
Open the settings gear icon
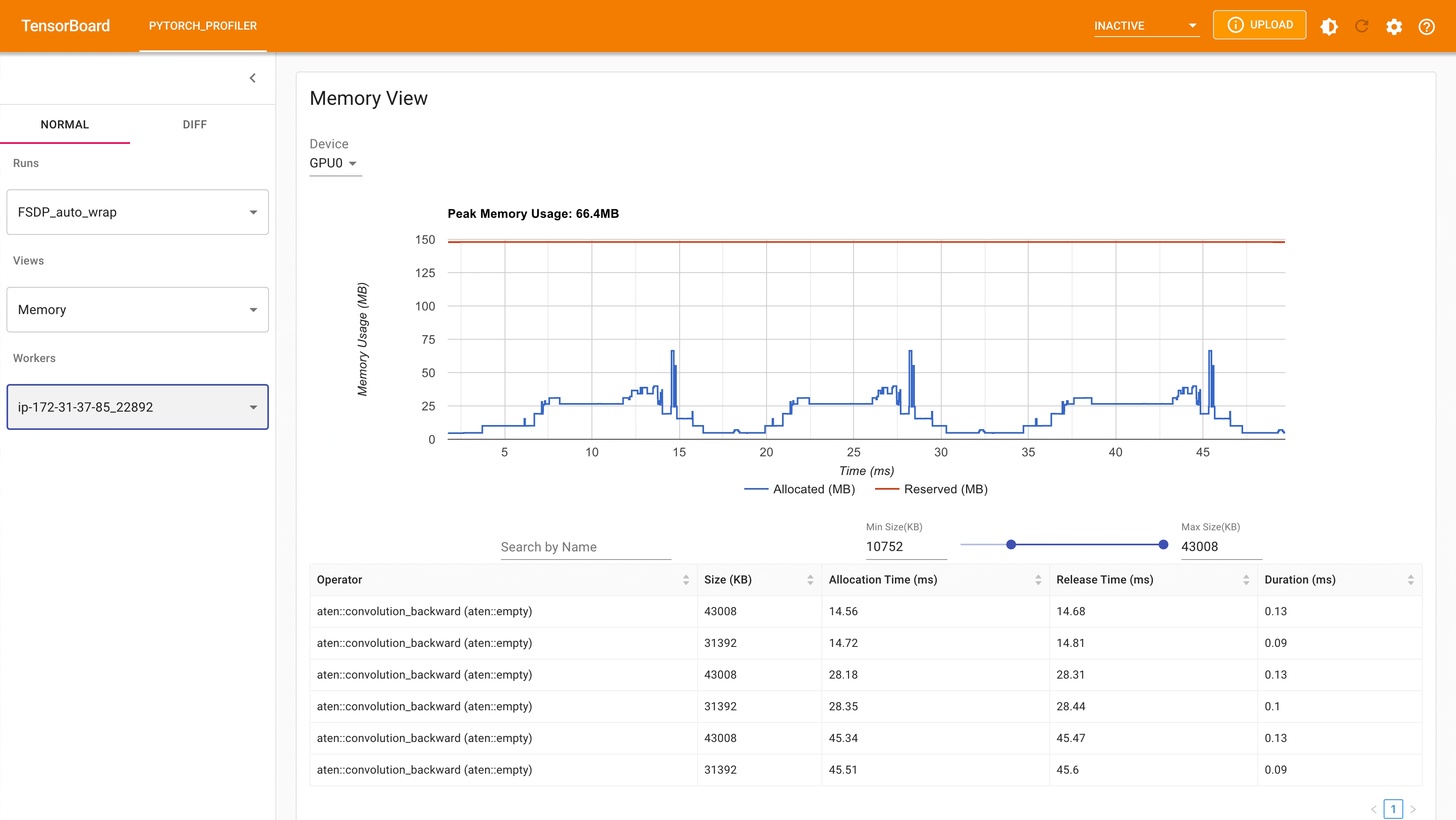point(1394,26)
